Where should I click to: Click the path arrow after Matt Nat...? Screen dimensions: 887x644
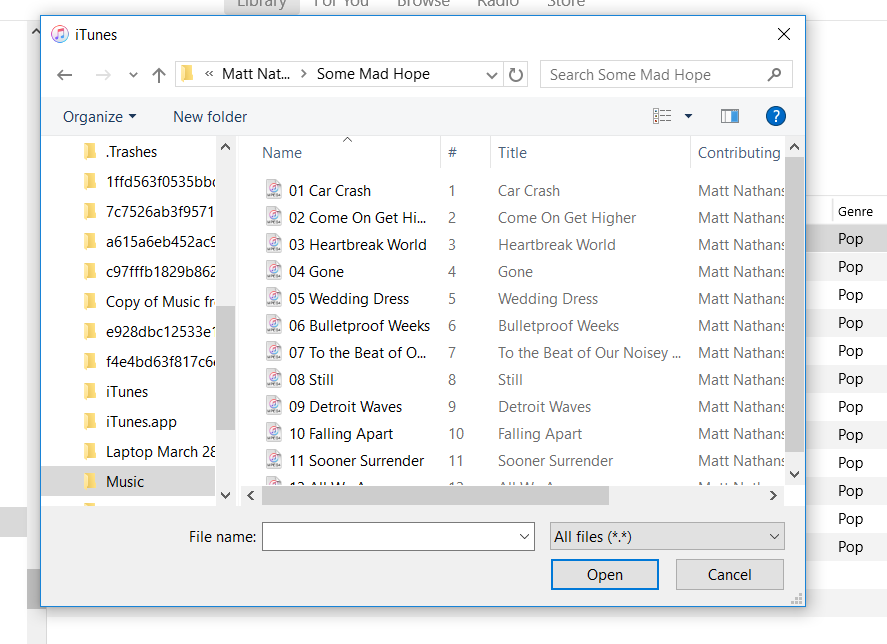pyautogui.click(x=304, y=74)
